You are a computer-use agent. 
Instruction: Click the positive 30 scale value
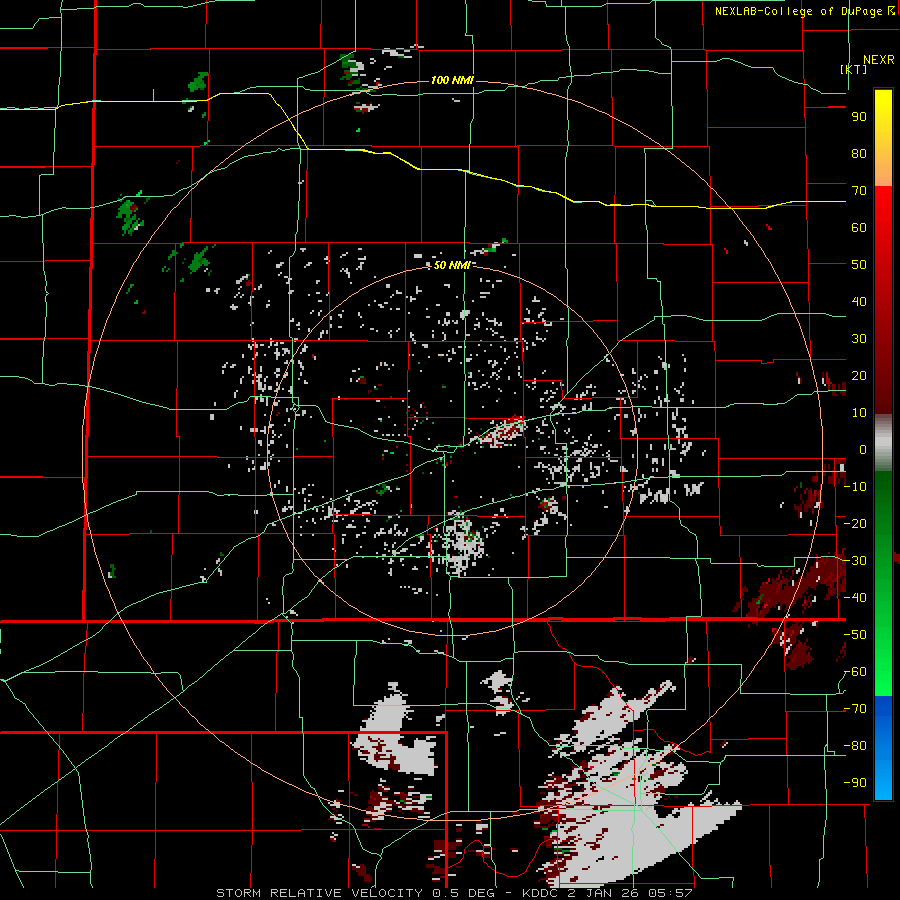859,339
